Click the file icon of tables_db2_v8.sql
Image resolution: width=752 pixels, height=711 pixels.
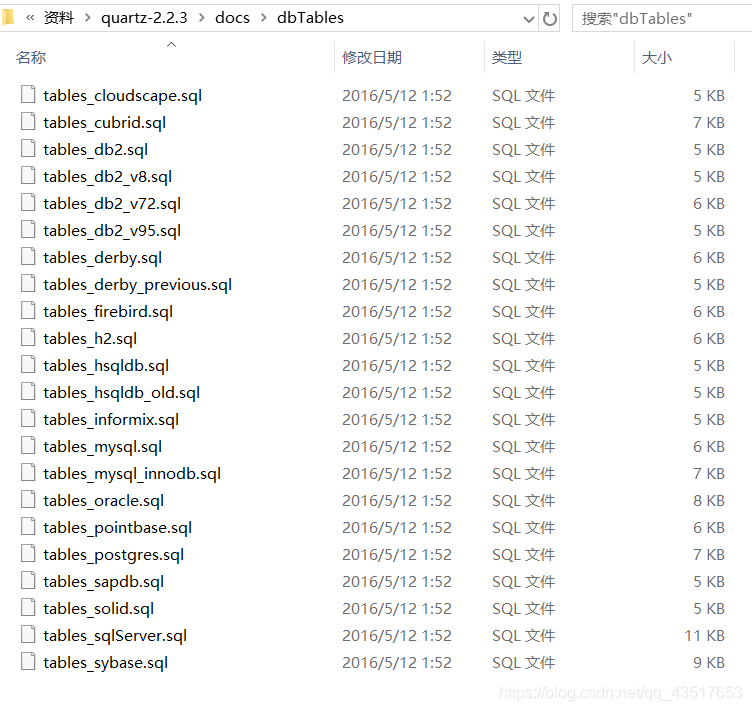click(x=28, y=175)
